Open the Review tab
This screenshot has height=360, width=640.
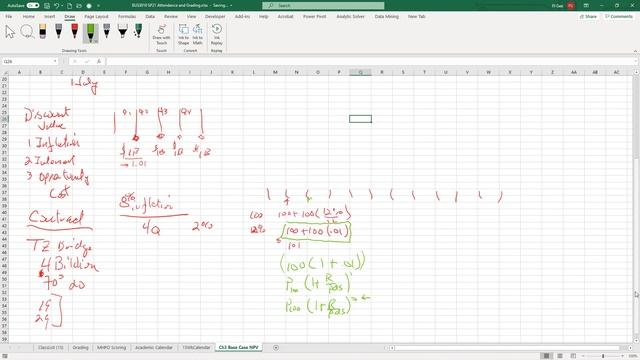pos(171,16)
